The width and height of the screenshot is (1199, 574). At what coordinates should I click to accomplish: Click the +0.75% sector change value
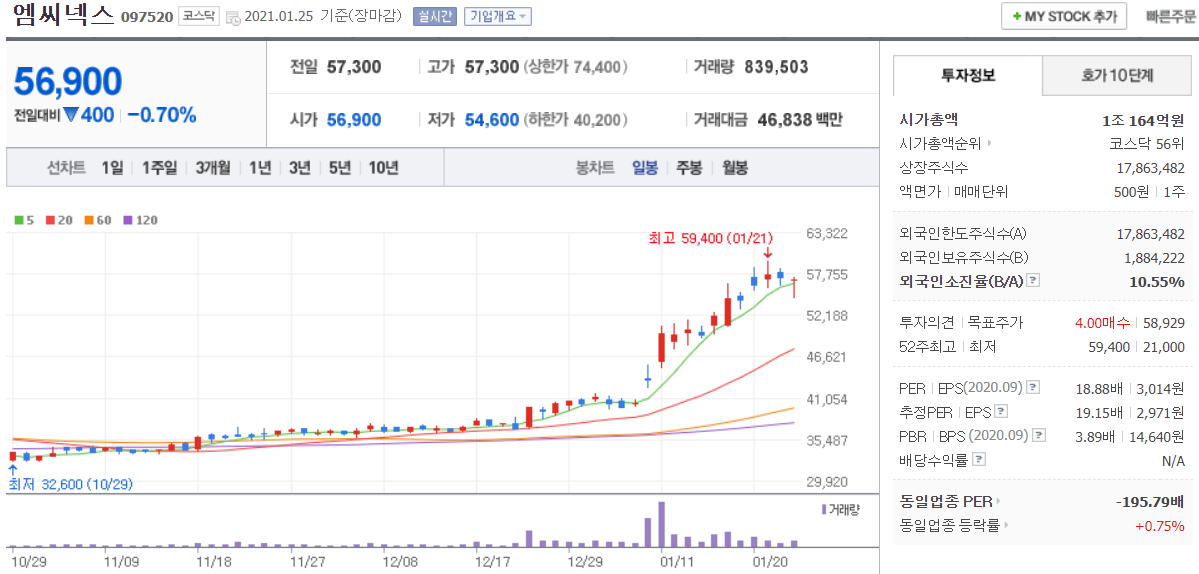(x=1160, y=525)
